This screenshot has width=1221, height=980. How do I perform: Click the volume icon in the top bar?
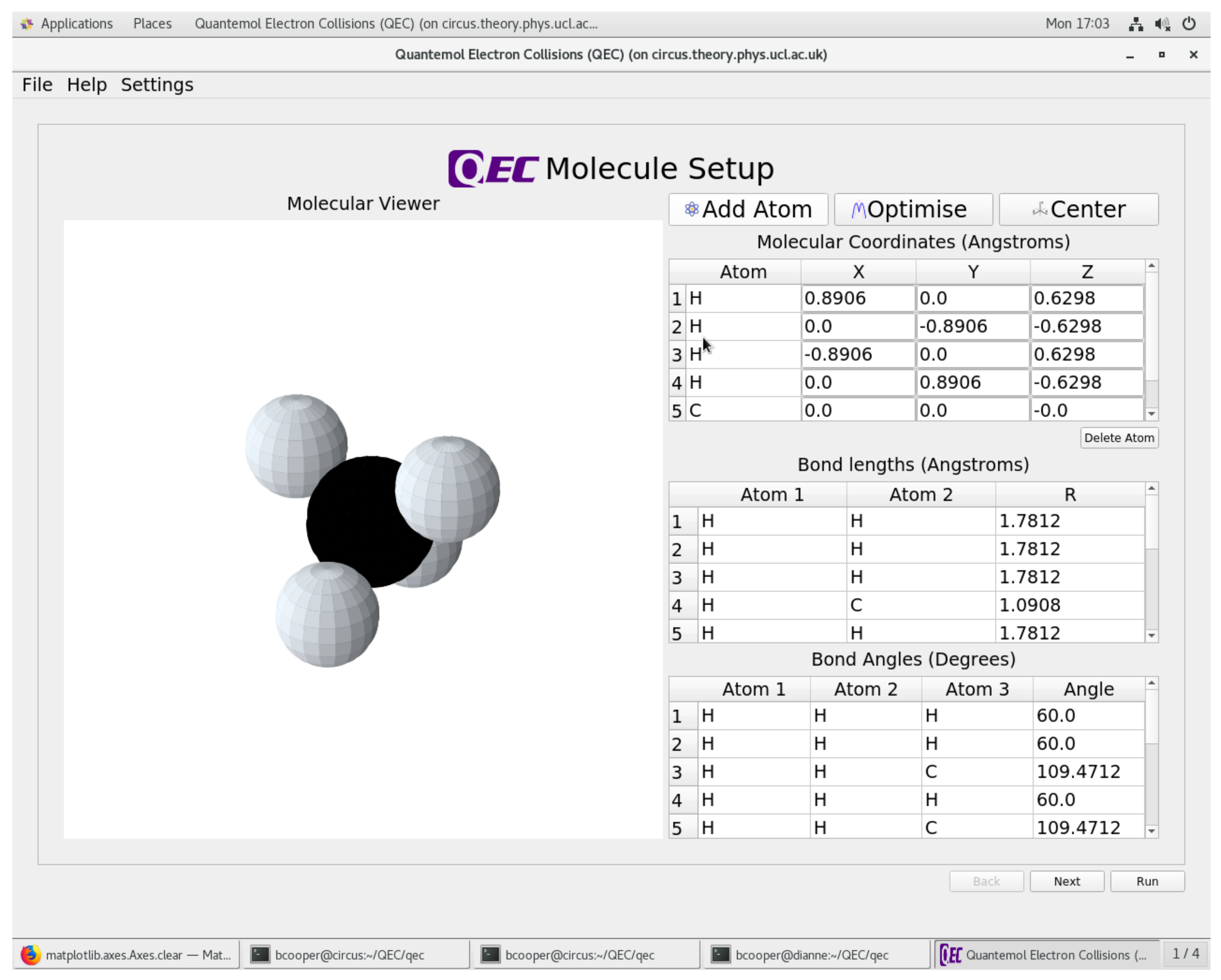pos(1162,24)
